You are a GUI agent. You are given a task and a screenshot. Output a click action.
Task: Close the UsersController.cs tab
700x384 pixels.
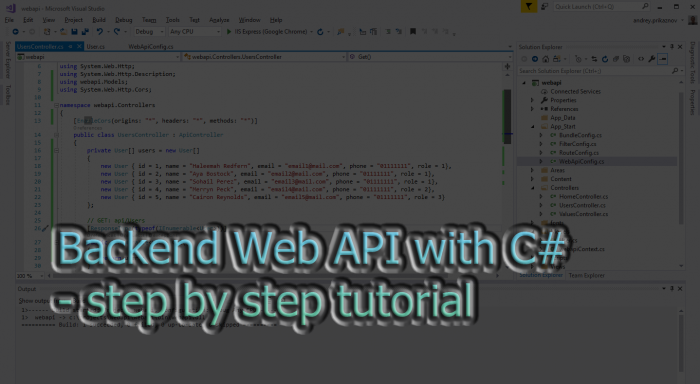[79, 46]
